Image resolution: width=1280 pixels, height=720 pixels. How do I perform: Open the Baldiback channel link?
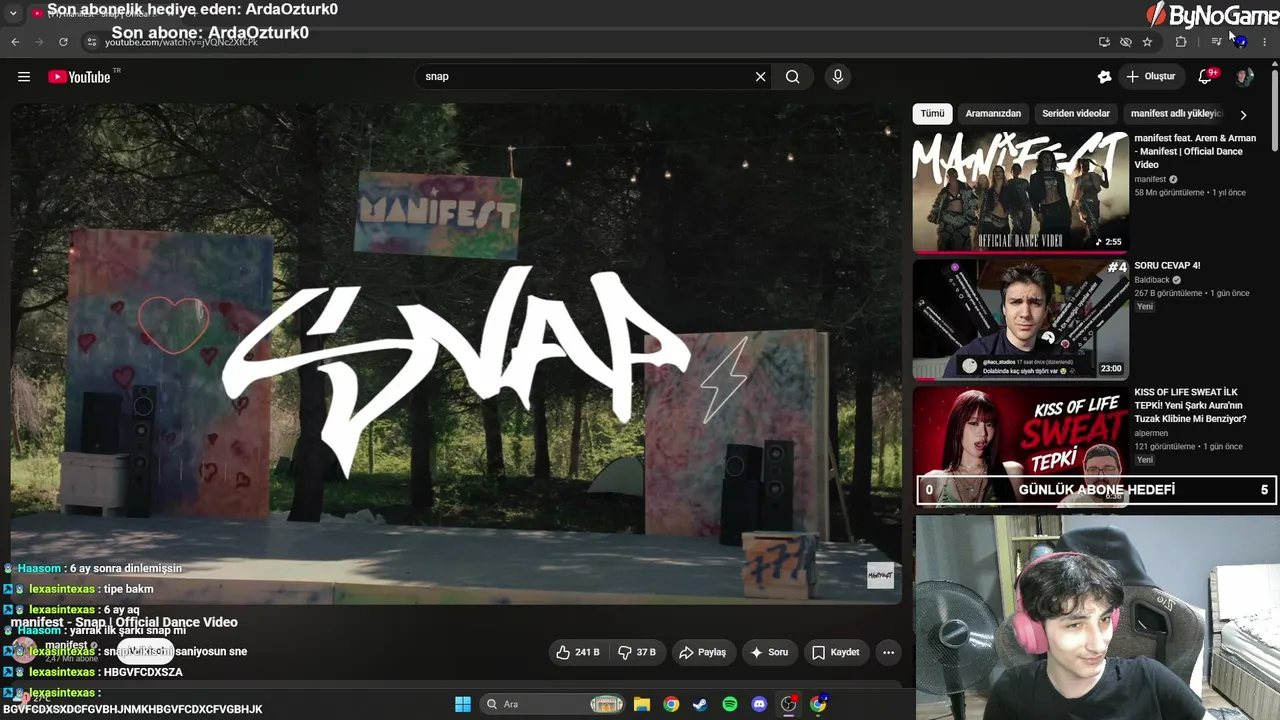(1152, 280)
